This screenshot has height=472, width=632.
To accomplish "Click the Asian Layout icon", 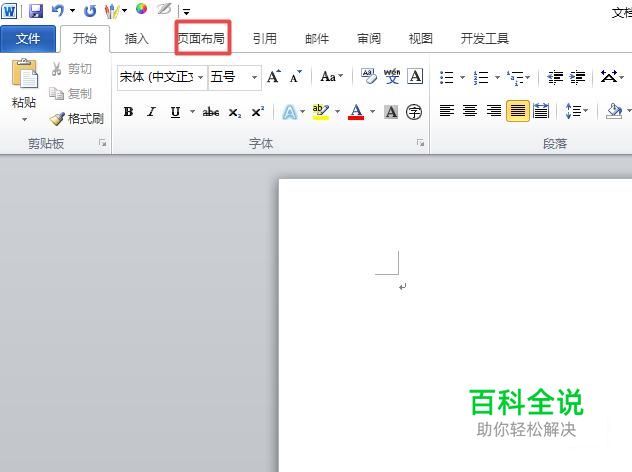I will [x=609, y=76].
